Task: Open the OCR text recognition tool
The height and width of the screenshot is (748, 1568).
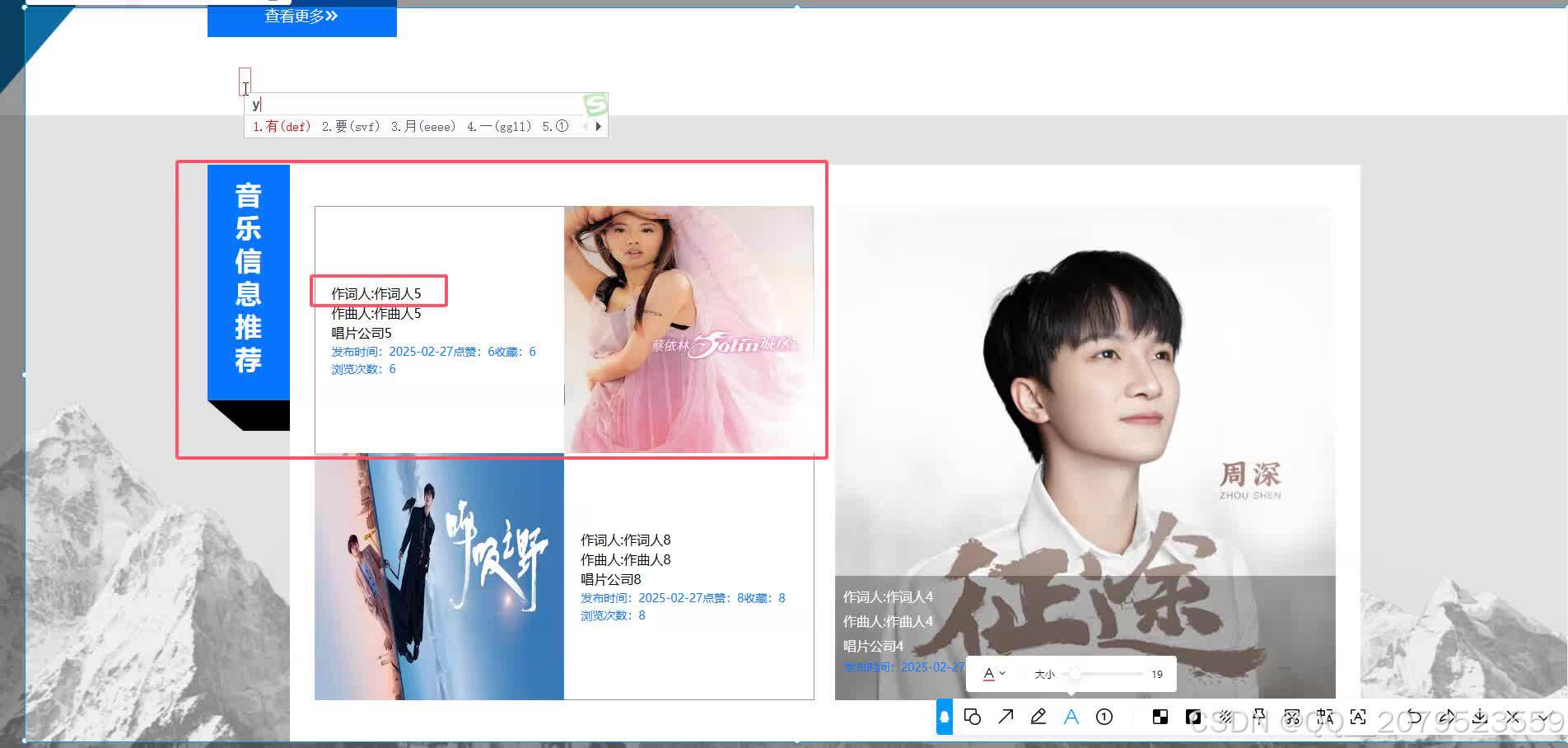Action: 1358,717
